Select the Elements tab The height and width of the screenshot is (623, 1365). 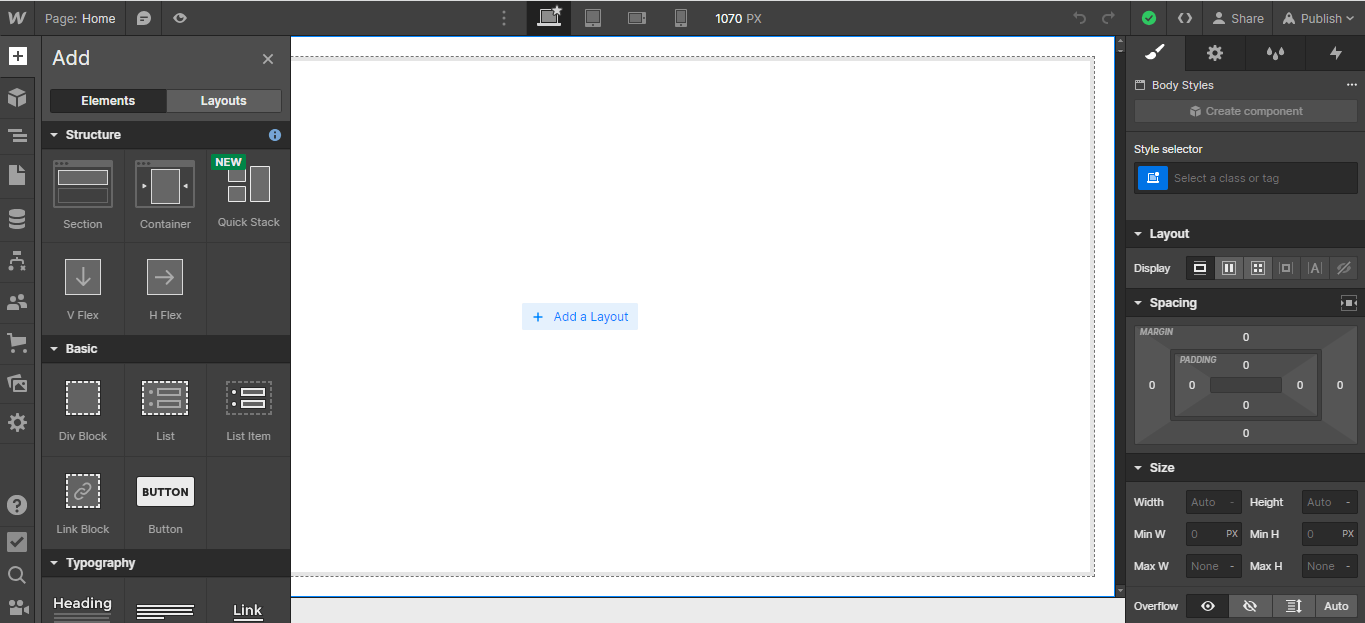tap(108, 101)
